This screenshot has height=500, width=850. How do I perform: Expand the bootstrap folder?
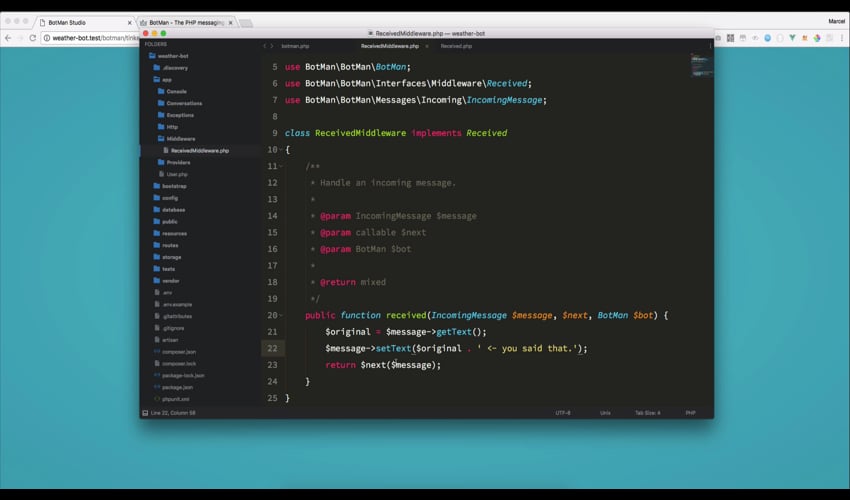(170, 186)
